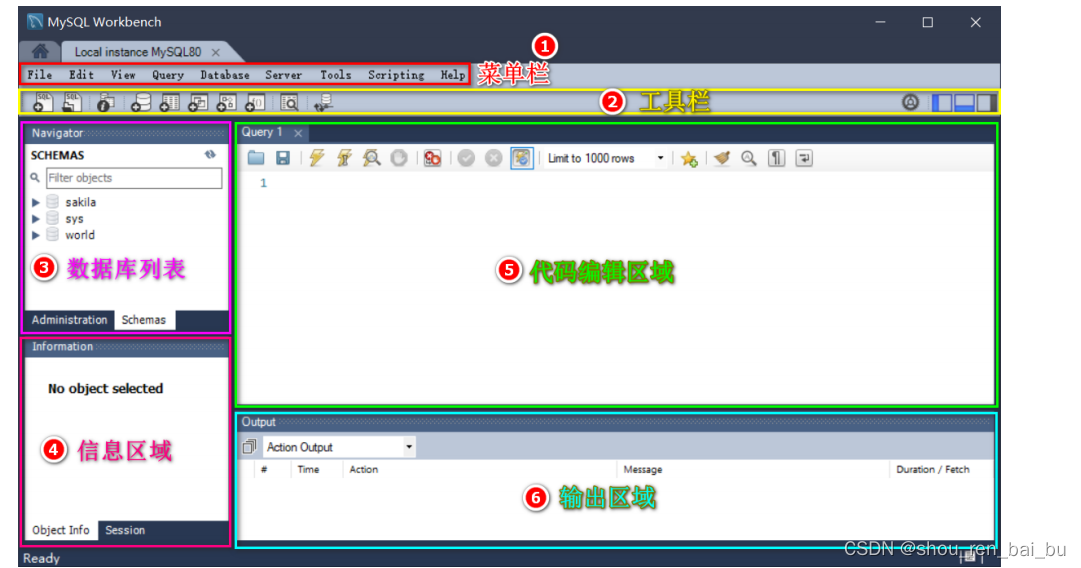Stop query execution hand icon
Image resolution: width=1081 pixels, height=568 pixels.
[398, 158]
